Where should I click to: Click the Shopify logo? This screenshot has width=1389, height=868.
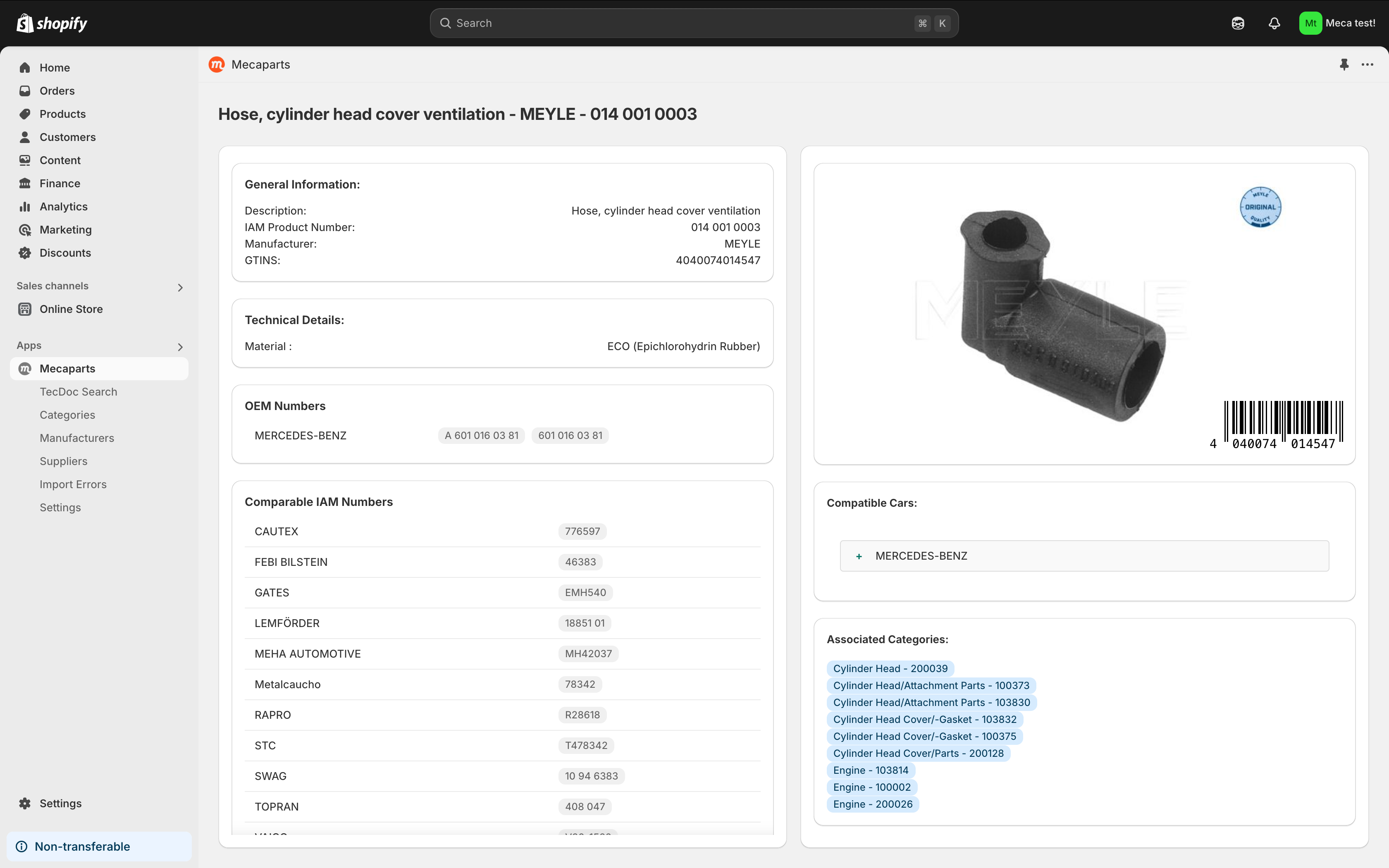[x=52, y=23]
